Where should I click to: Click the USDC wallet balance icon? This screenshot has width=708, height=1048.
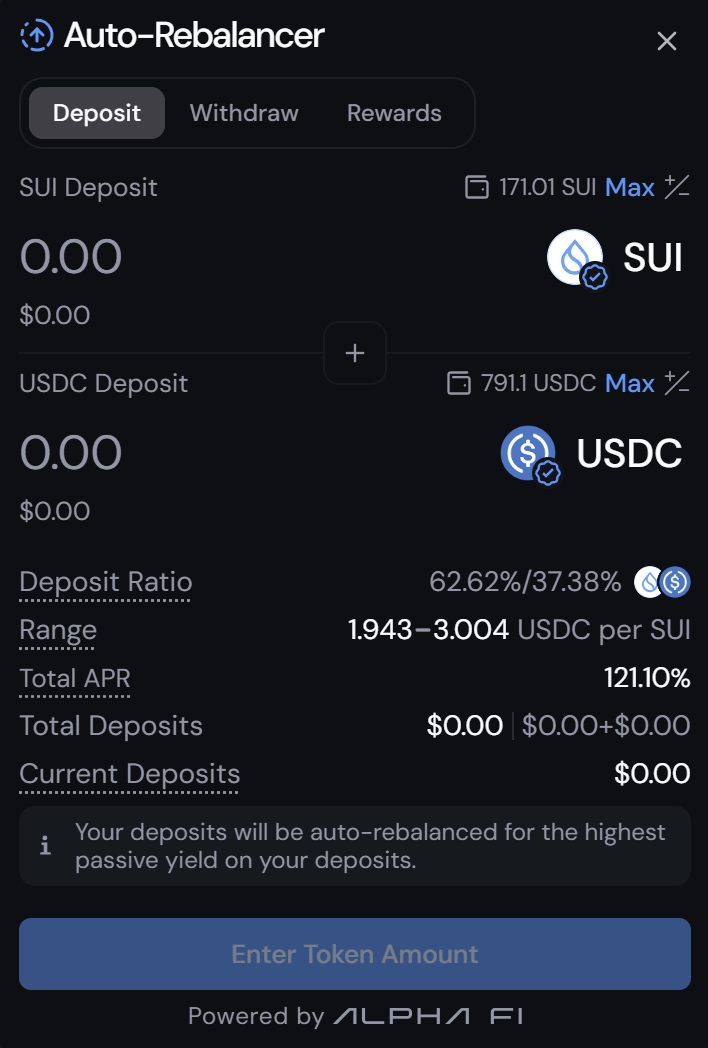(x=458, y=383)
